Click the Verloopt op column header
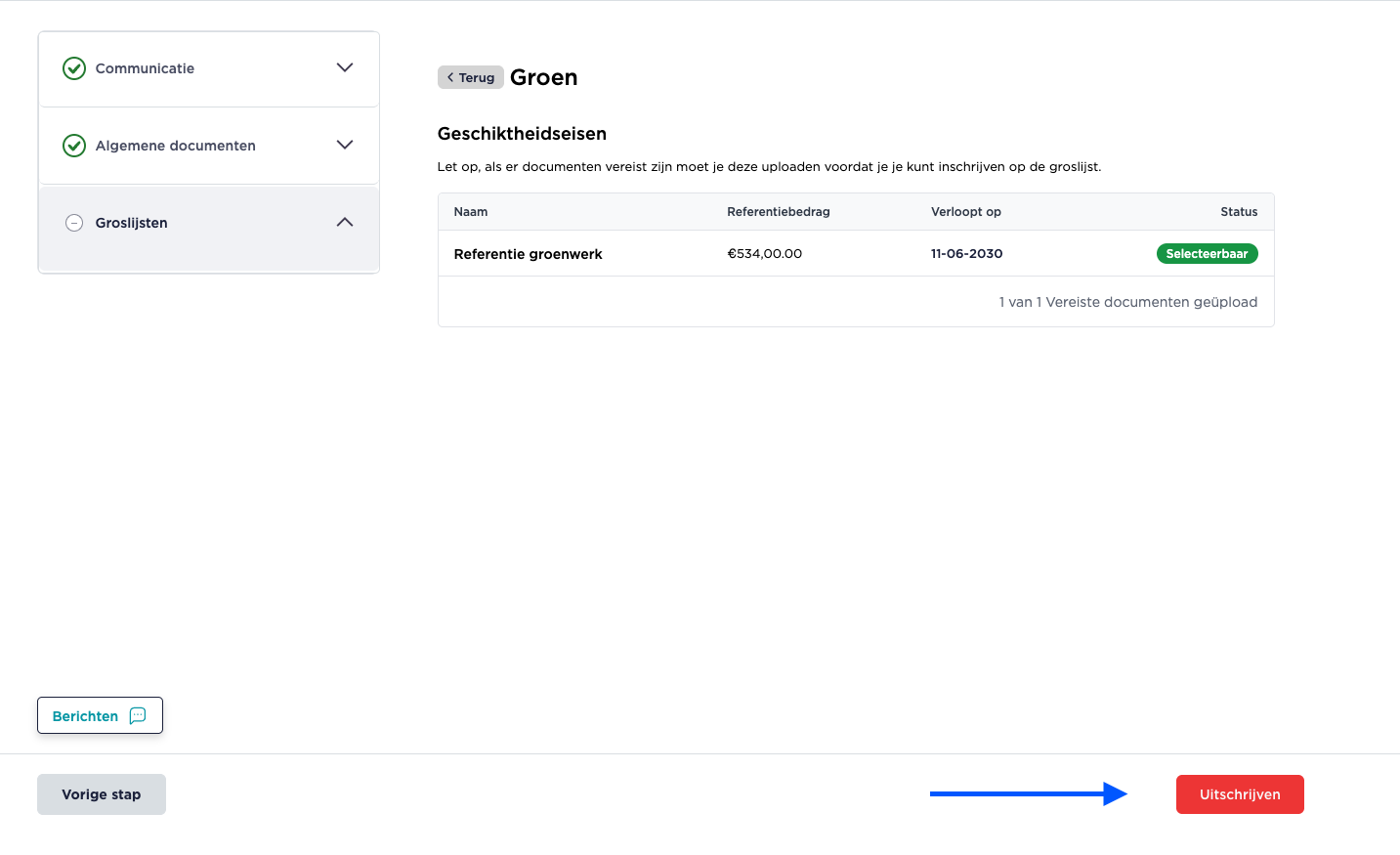Screen dimensions: 1400x855 966,212
